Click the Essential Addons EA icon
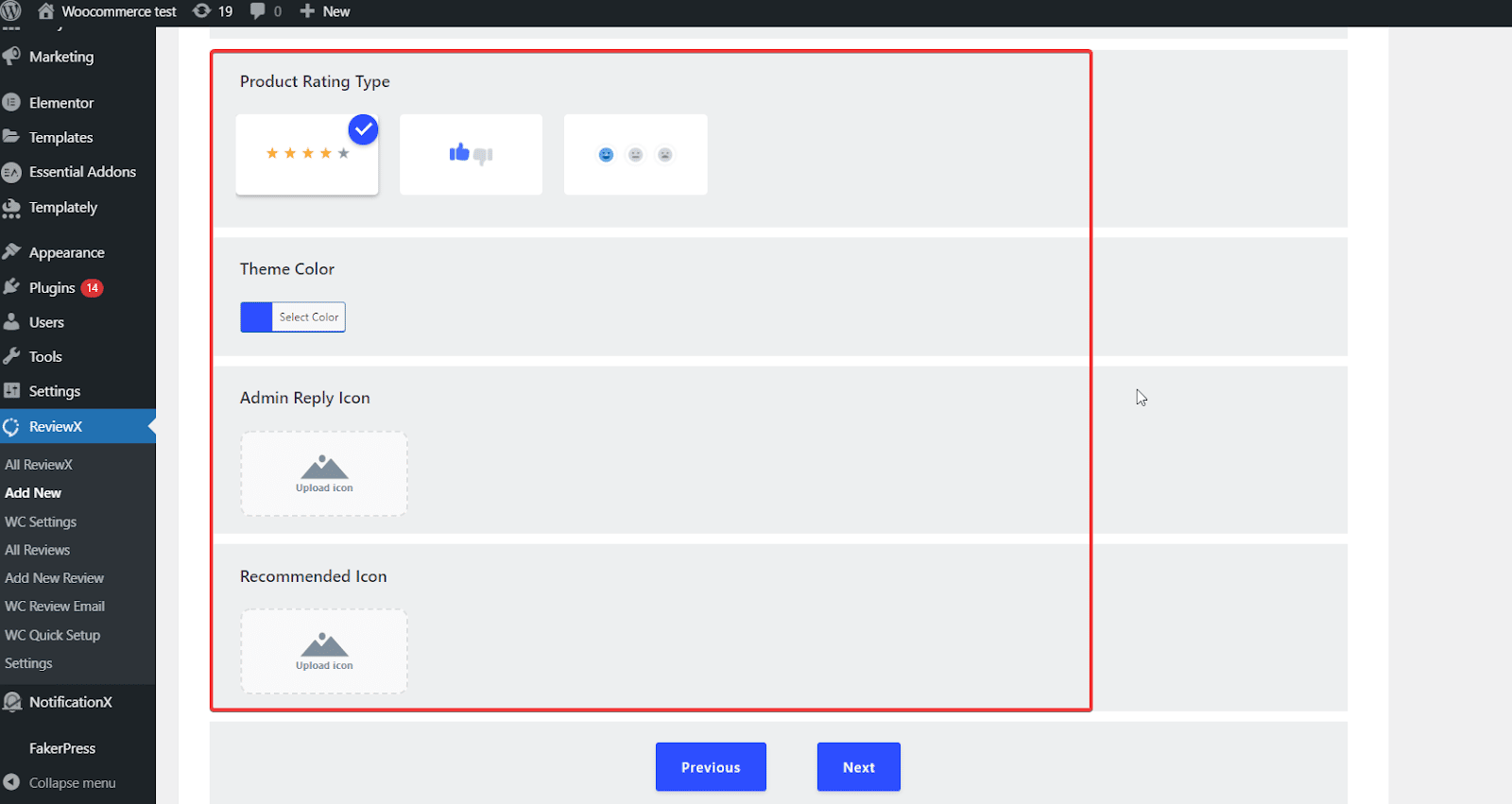Viewport: 1512px width, 804px height. 11,172
